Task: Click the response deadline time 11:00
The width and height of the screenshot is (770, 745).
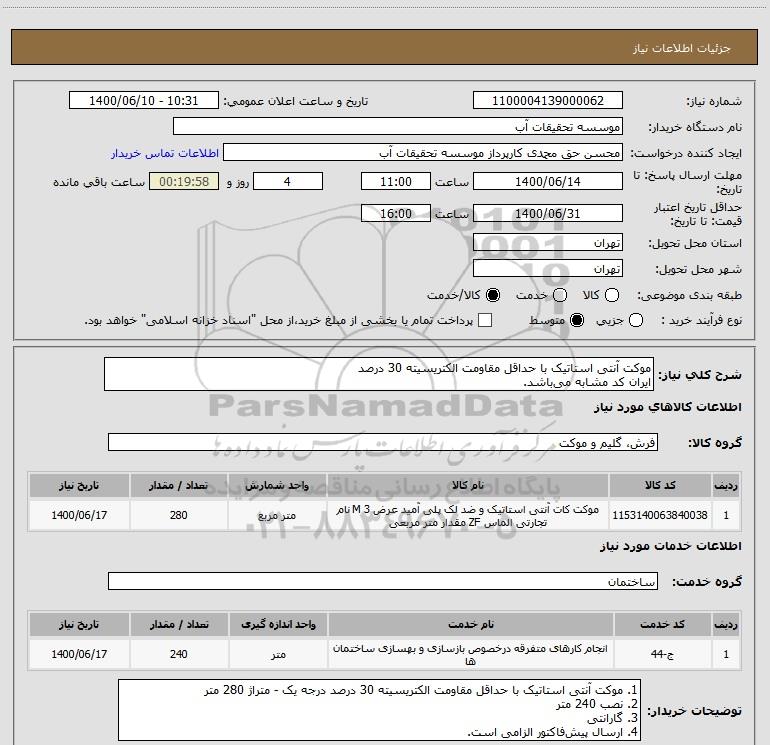Action: (x=396, y=181)
